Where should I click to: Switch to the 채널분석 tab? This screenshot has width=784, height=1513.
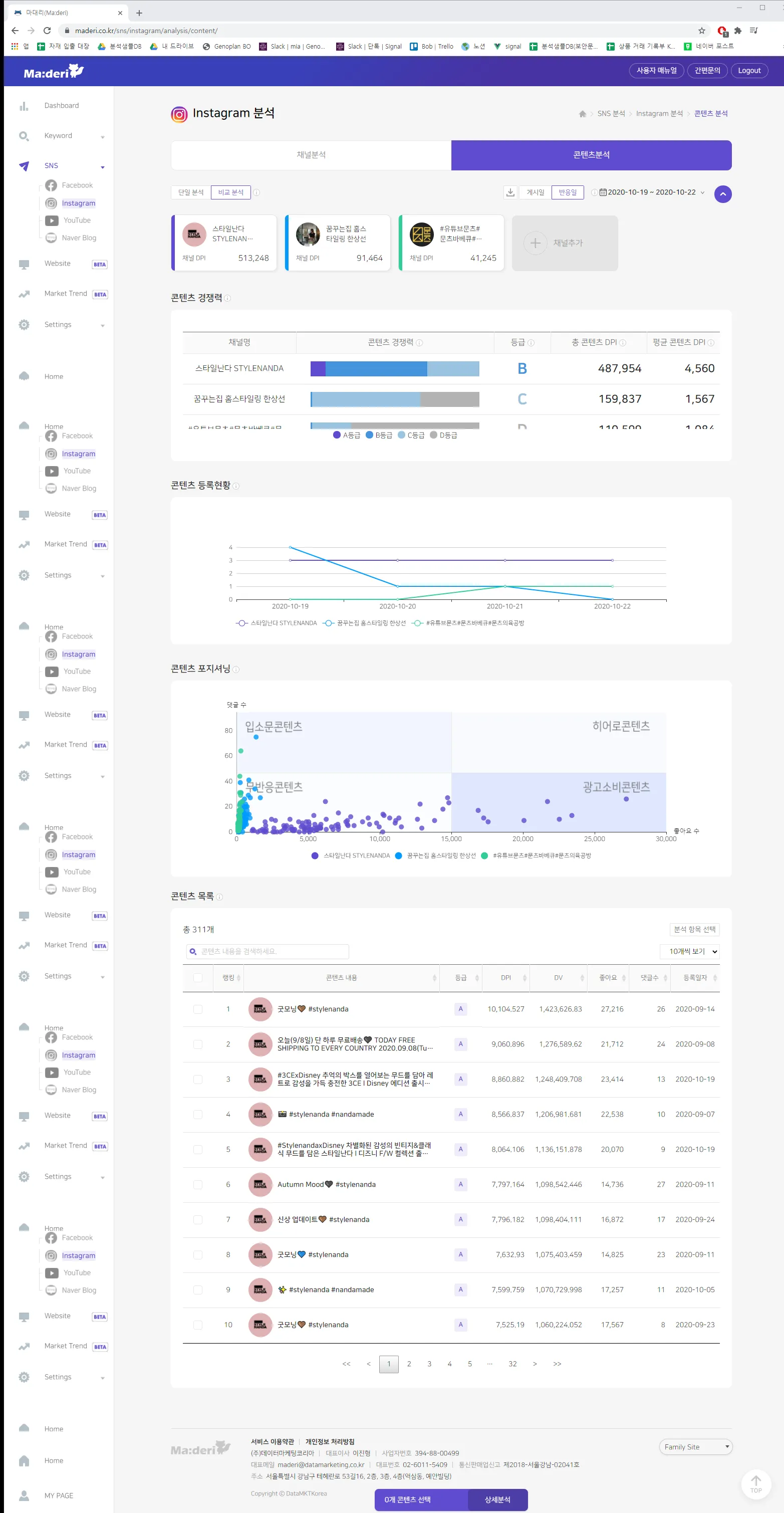click(x=311, y=155)
